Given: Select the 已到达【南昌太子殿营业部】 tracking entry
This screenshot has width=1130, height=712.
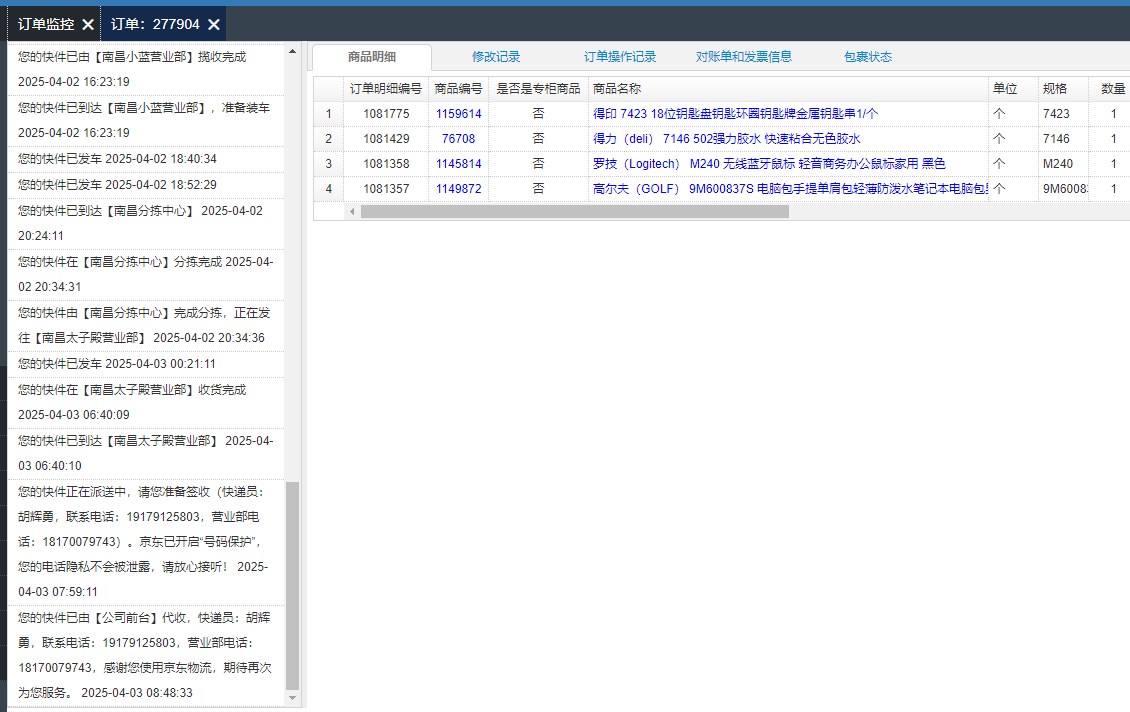Looking at the screenshot, I should coord(146,454).
